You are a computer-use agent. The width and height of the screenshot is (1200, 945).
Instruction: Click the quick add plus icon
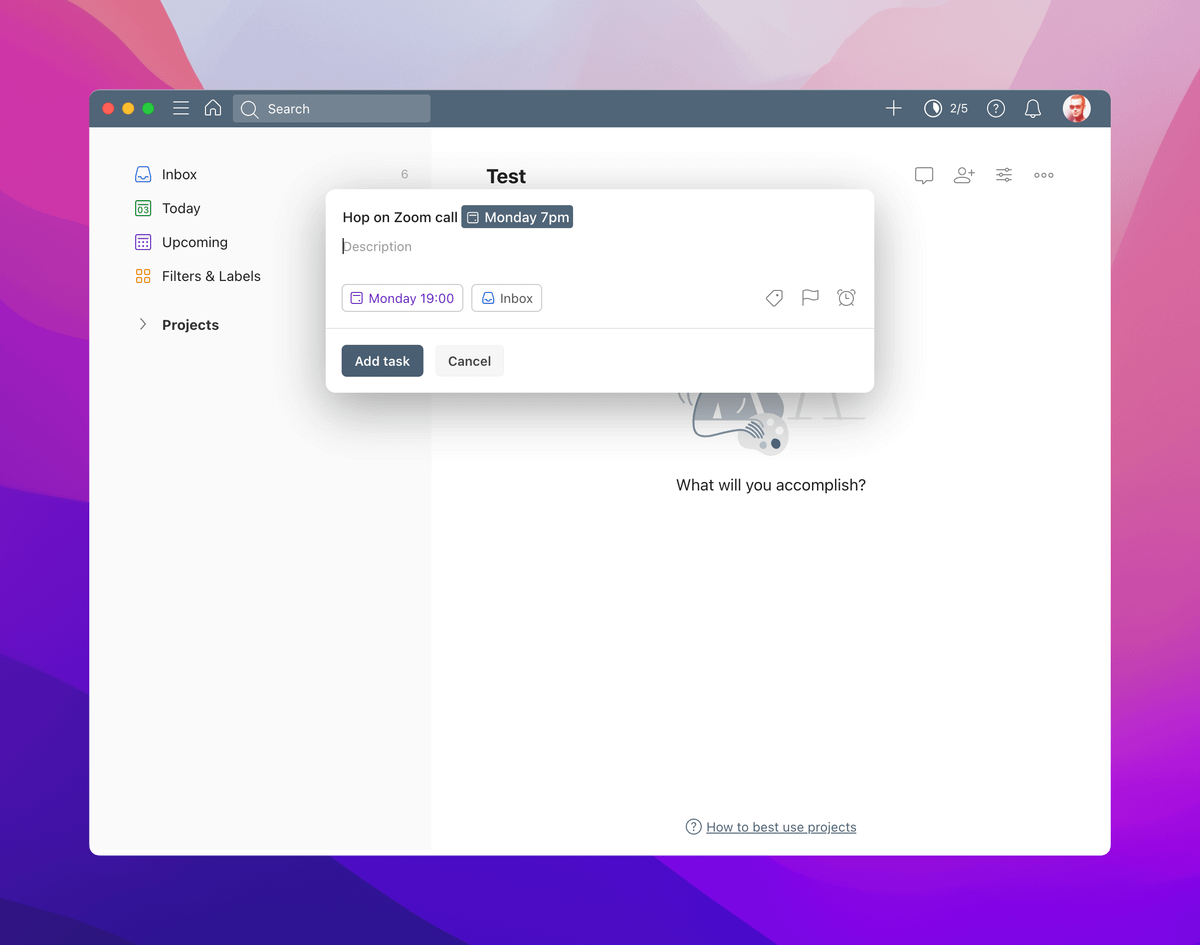coord(894,109)
